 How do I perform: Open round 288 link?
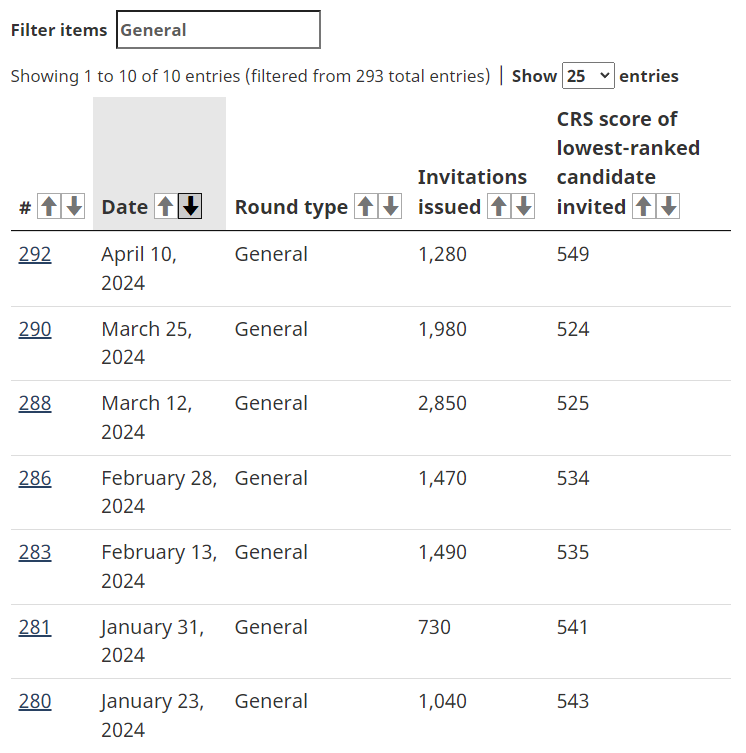pyautogui.click(x=35, y=404)
